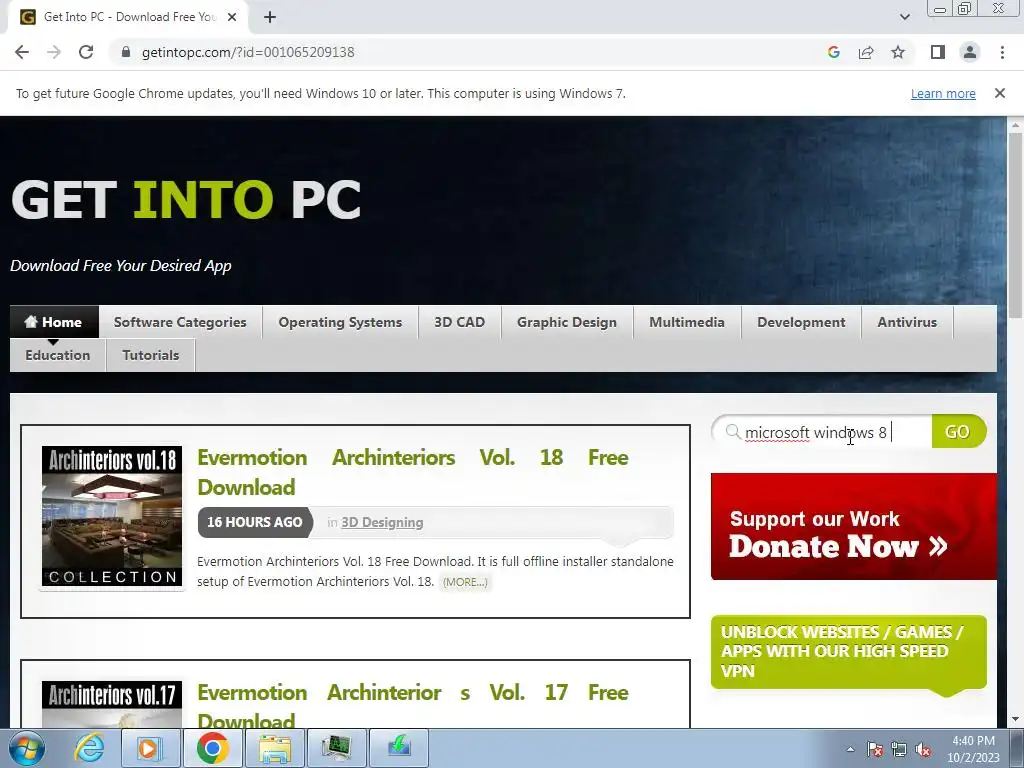Open the Graphic Design menu
Image resolution: width=1024 pixels, height=768 pixels.
coord(567,322)
